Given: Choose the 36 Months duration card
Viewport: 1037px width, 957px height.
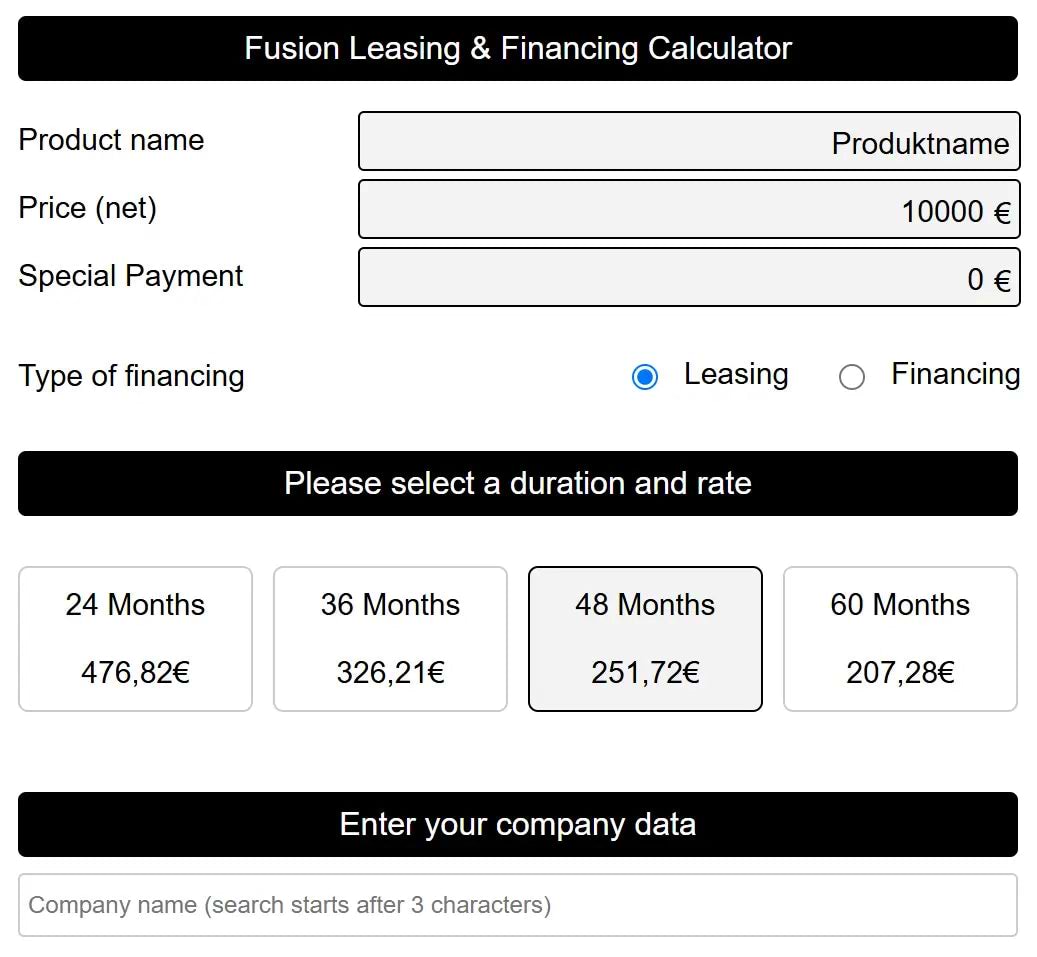Looking at the screenshot, I should (390, 638).
